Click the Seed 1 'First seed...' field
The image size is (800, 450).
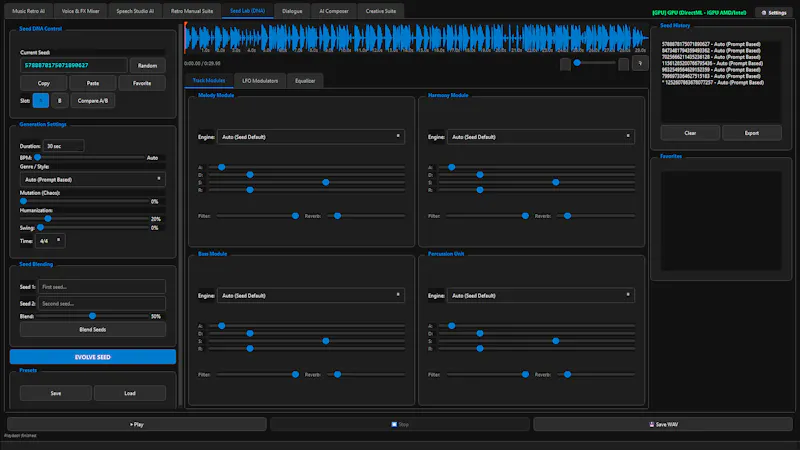[102, 287]
